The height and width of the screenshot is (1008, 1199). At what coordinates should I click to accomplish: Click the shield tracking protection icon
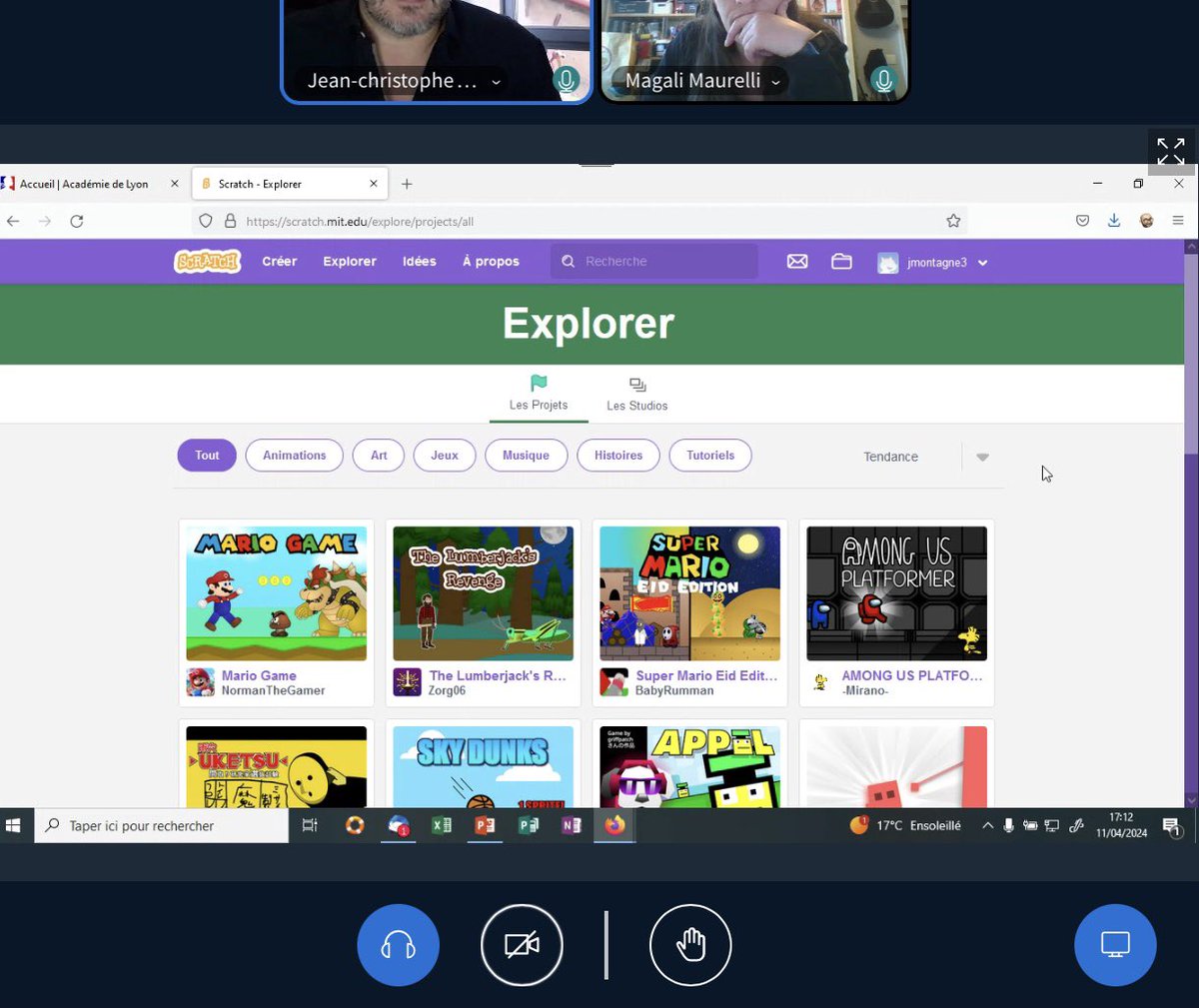(206, 221)
